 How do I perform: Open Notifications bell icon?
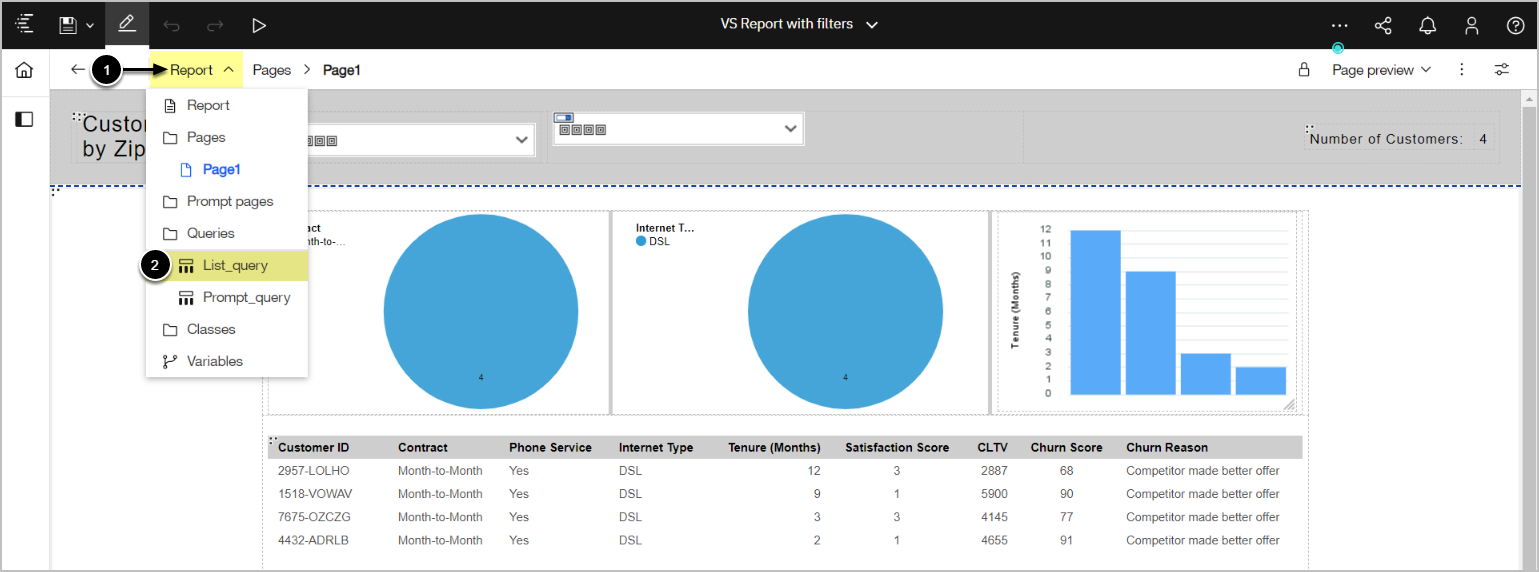coord(1427,25)
